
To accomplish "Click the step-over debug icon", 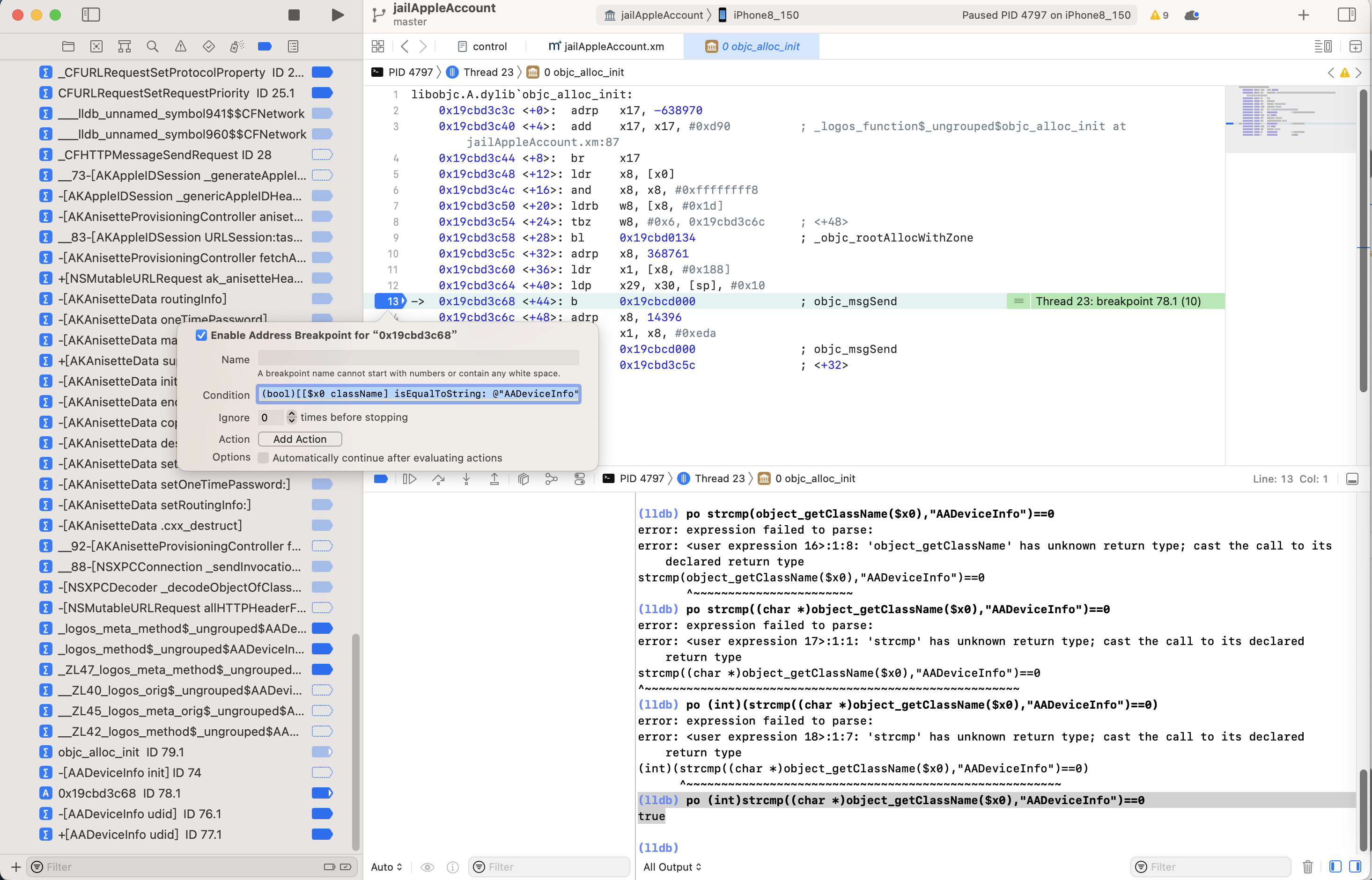I will tap(439, 478).
